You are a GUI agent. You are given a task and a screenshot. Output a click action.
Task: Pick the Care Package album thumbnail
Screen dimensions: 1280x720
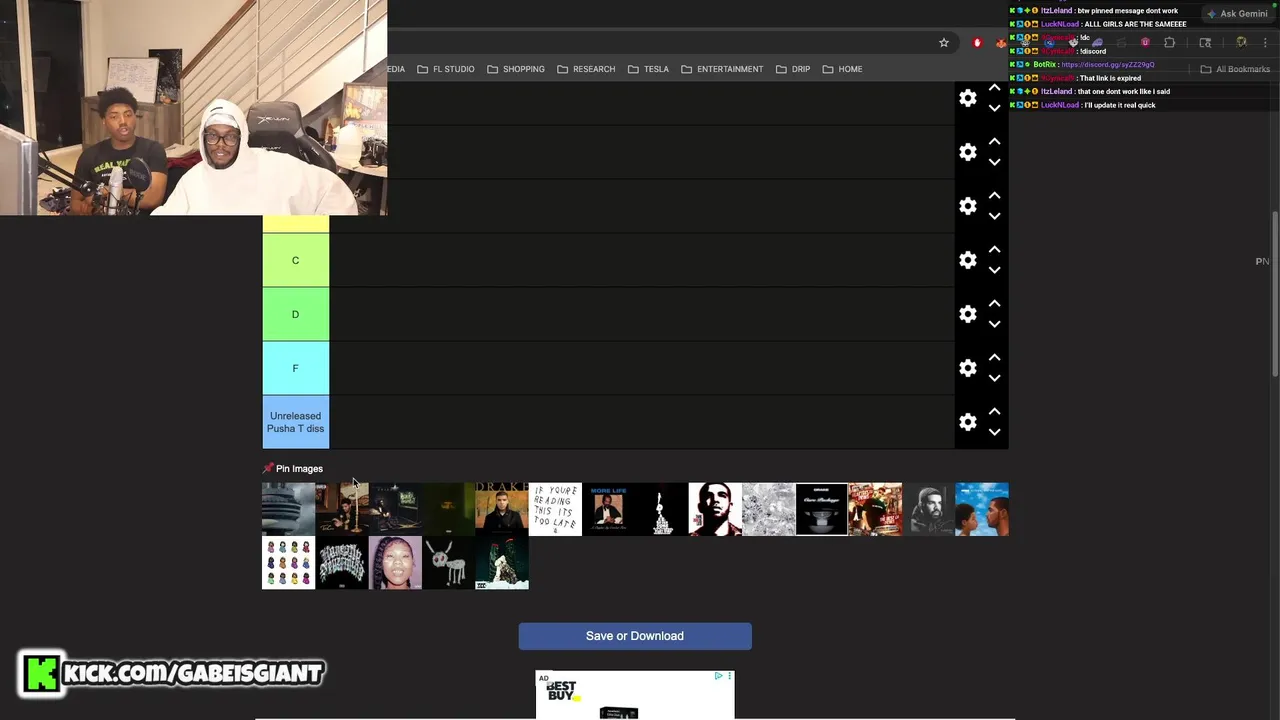(x=822, y=509)
